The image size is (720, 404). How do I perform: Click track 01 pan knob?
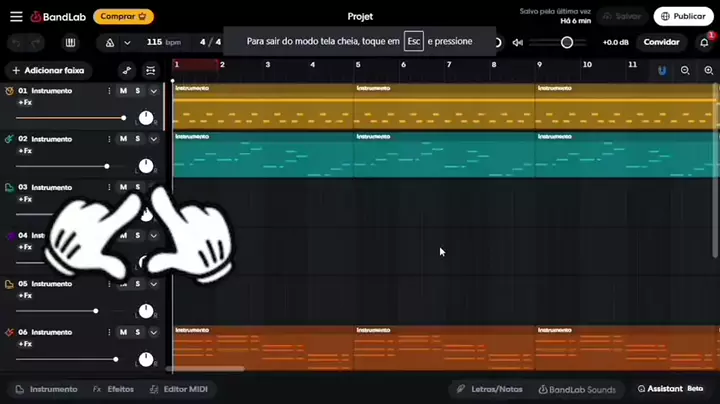click(x=146, y=118)
